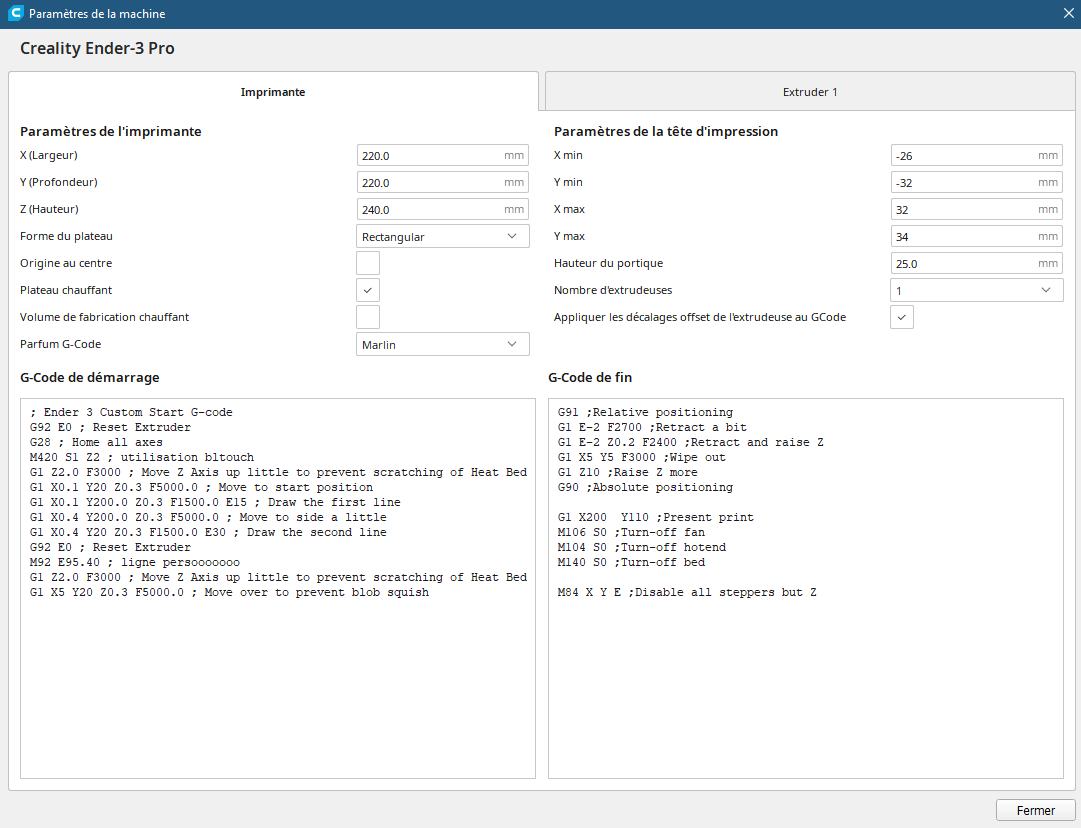Viewport: 1081px width, 828px height.
Task: Click the 'G1 E-2 F2700 ;Retract a bit' line
Action: pos(652,427)
